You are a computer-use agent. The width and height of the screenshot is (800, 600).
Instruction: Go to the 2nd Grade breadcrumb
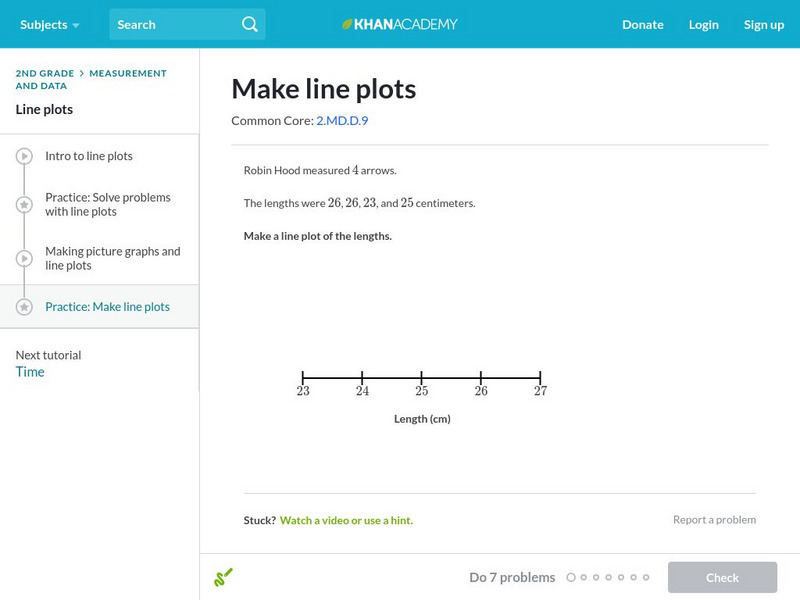pyautogui.click(x=45, y=73)
